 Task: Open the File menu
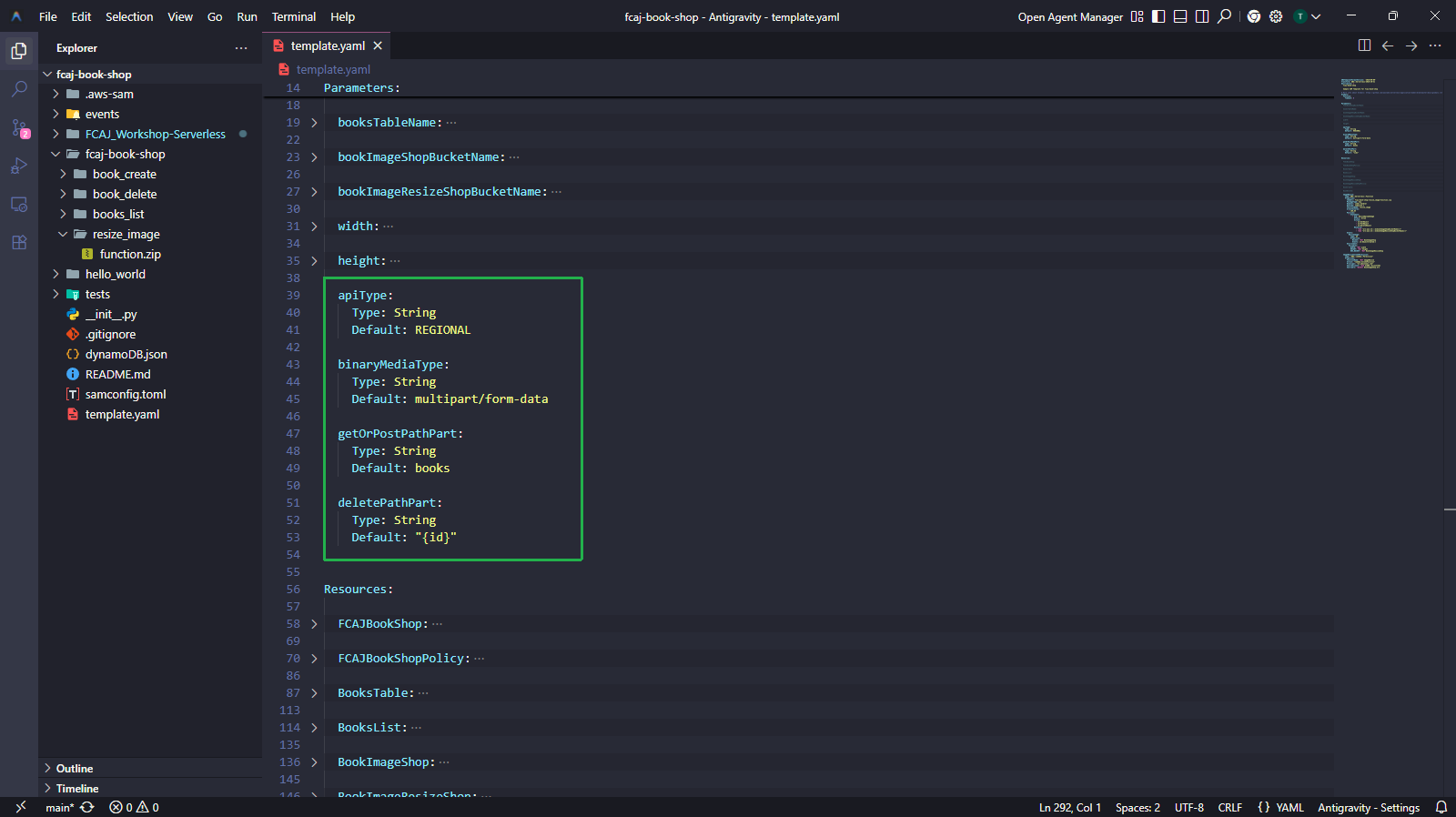point(48,16)
